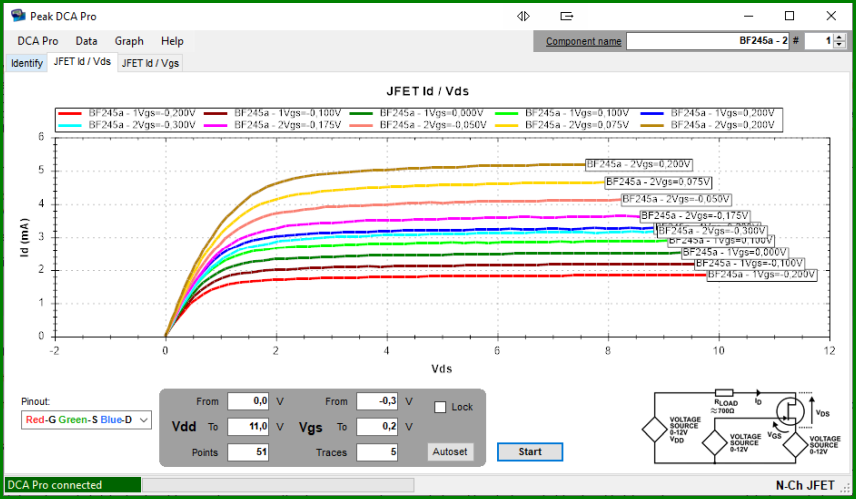Click the Traces value field
Screen dimensions: 856x499
coord(377,452)
